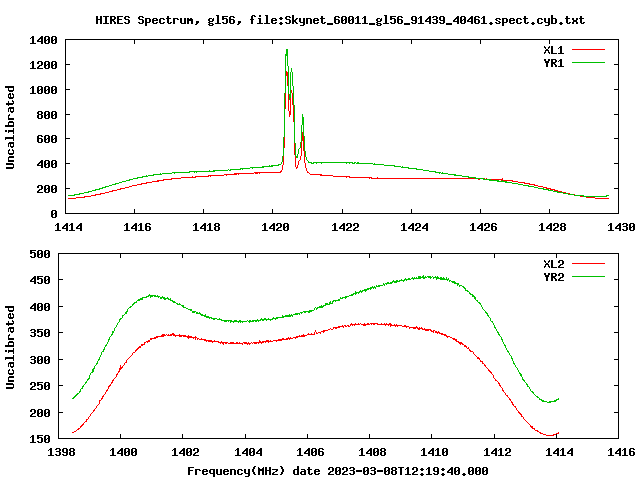Click the 1420 x-axis tick label
Screen dimensions: 640x480
point(275,227)
